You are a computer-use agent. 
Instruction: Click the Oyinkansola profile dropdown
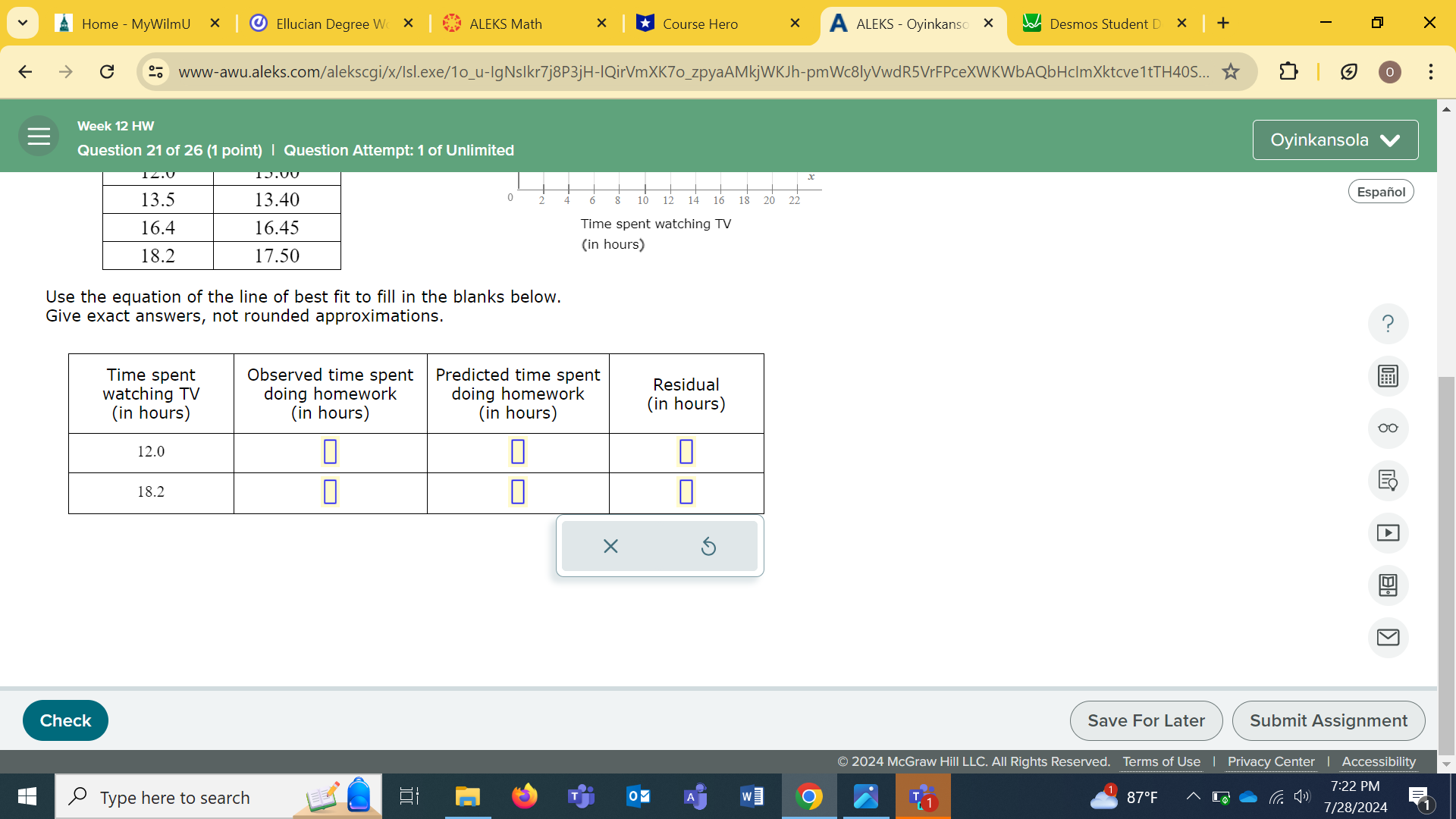tap(1334, 139)
